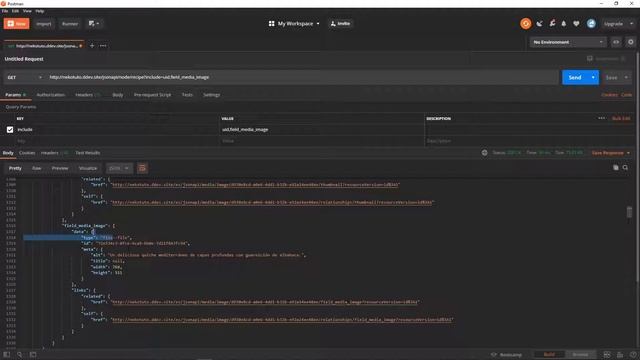Screen dimensions: 640x360
Task: Open the View menu
Action: tap(27, 11)
